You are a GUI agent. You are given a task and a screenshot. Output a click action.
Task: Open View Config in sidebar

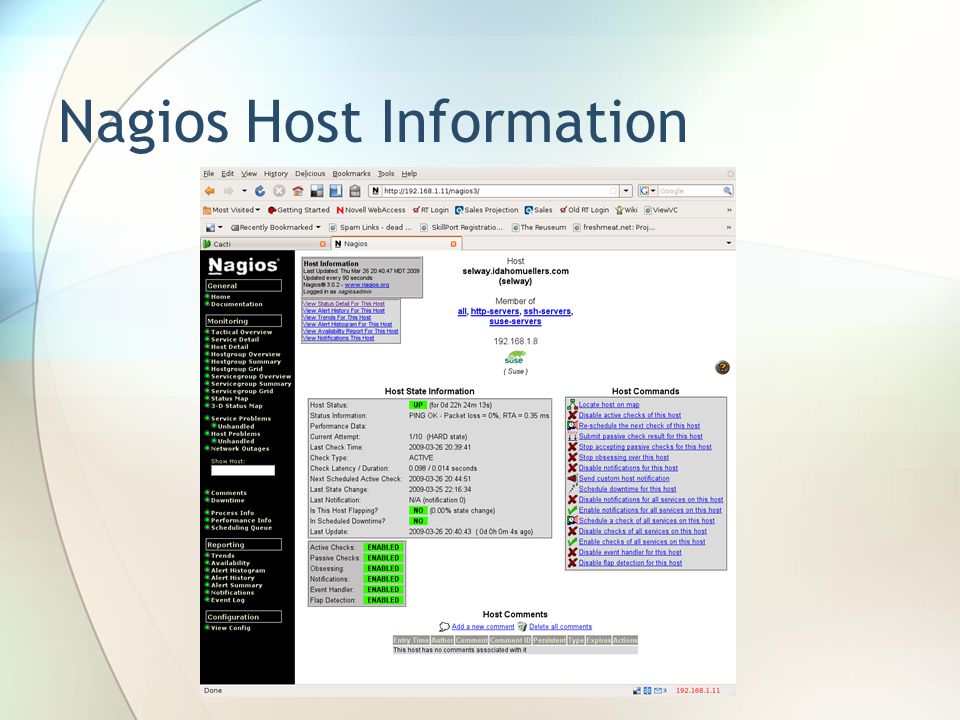click(x=231, y=628)
